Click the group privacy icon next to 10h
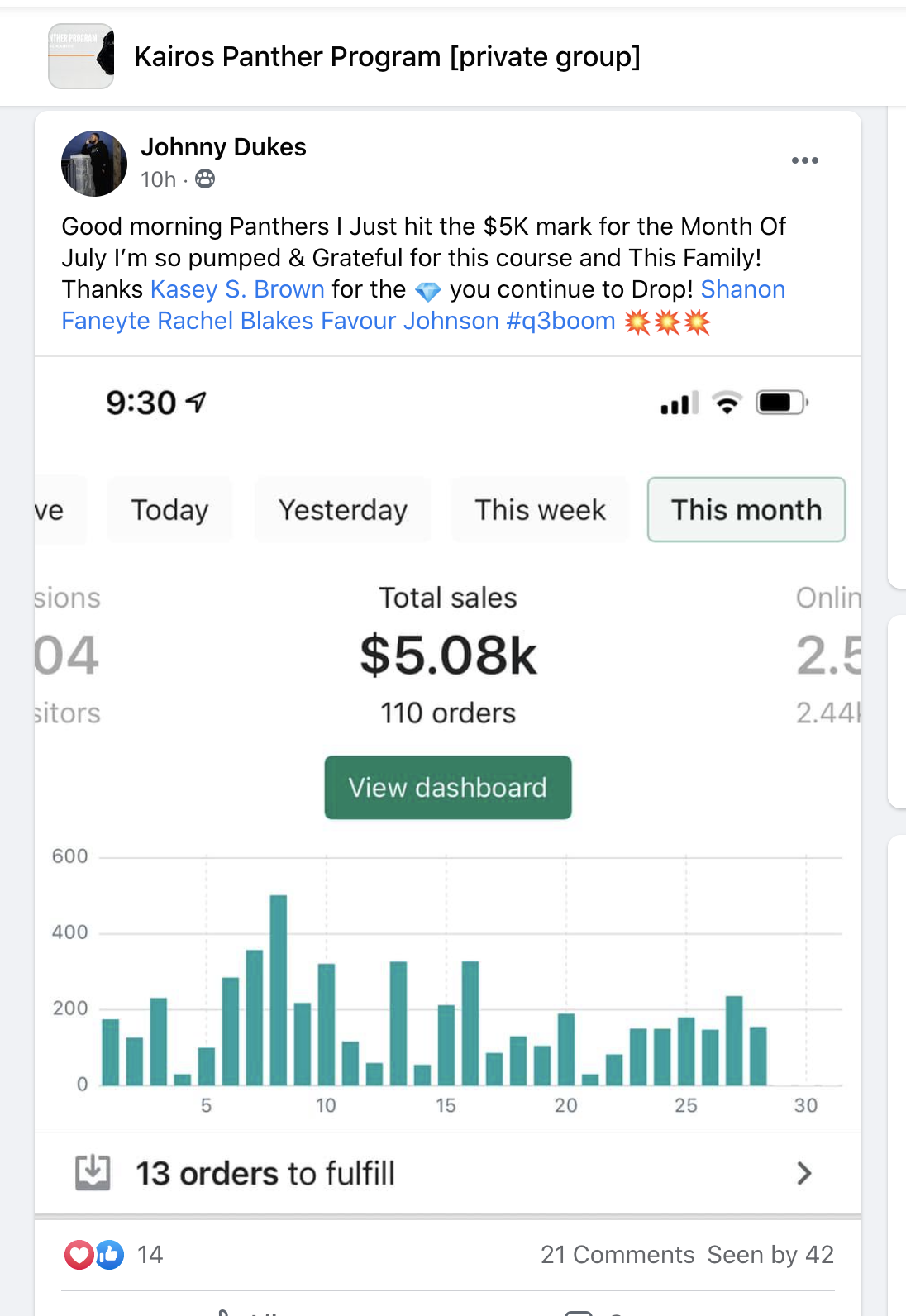This screenshot has height=1316, width=906. pyautogui.click(x=205, y=179)
